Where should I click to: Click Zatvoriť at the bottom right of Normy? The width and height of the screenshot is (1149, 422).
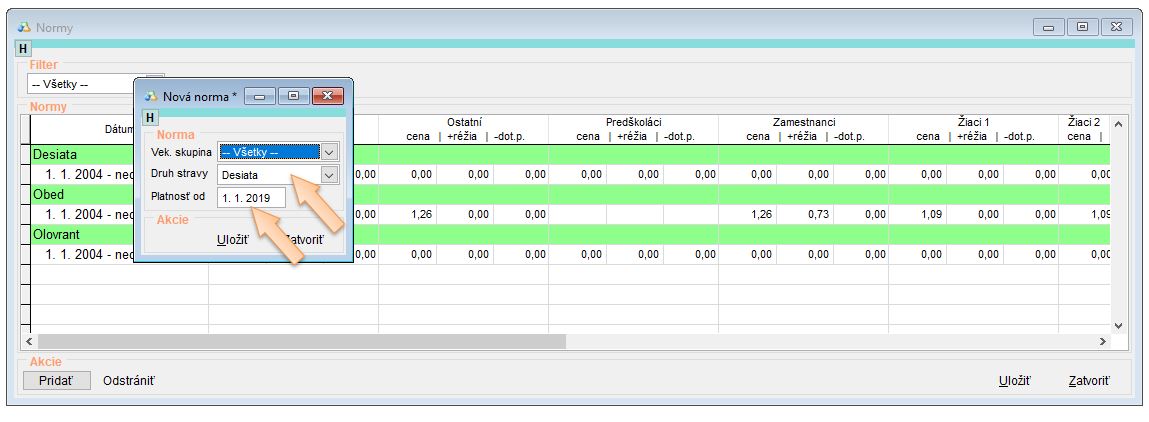point(1088,381)
